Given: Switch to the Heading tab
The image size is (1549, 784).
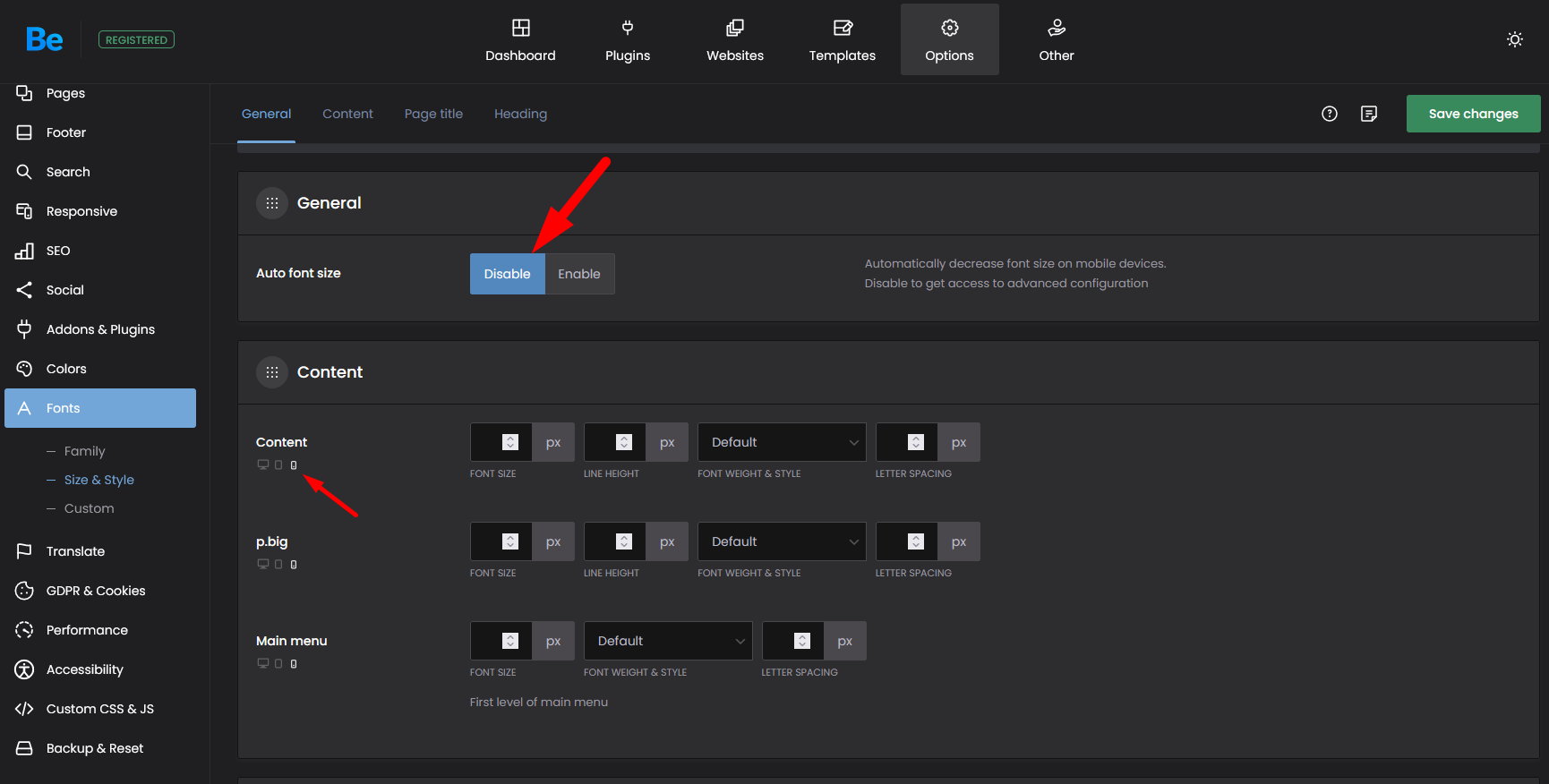Looking at the screenshot, I should pyautogui.click(x=520, y=114).
